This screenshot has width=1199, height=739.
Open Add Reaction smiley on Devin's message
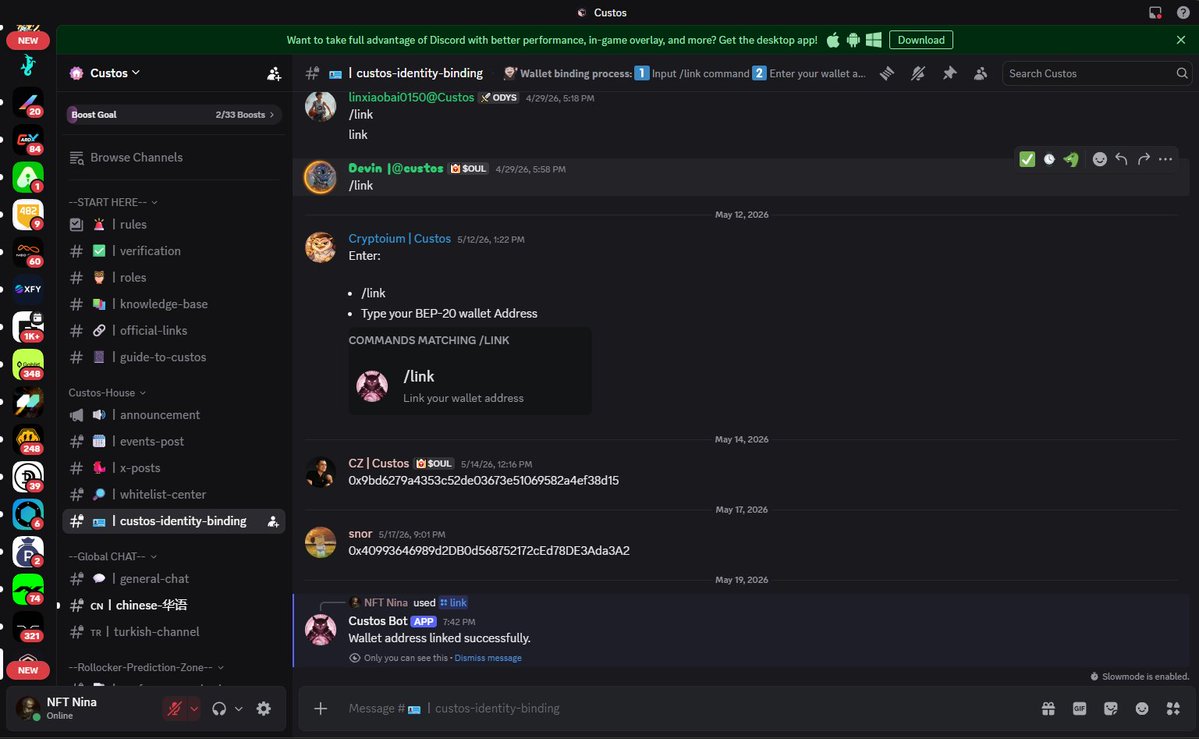coord(1100,159)
